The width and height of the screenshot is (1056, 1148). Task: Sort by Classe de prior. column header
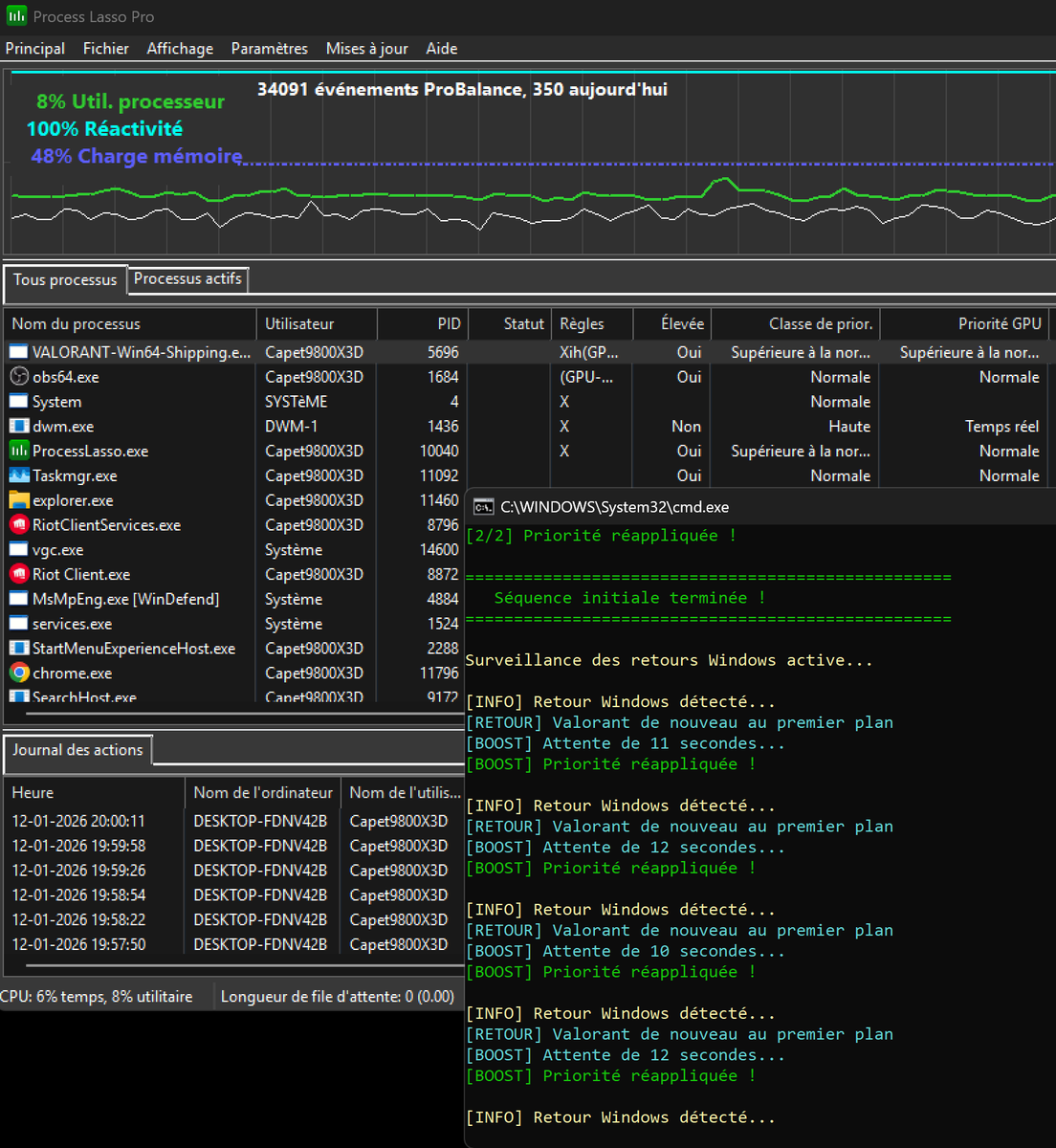(795, 323)
